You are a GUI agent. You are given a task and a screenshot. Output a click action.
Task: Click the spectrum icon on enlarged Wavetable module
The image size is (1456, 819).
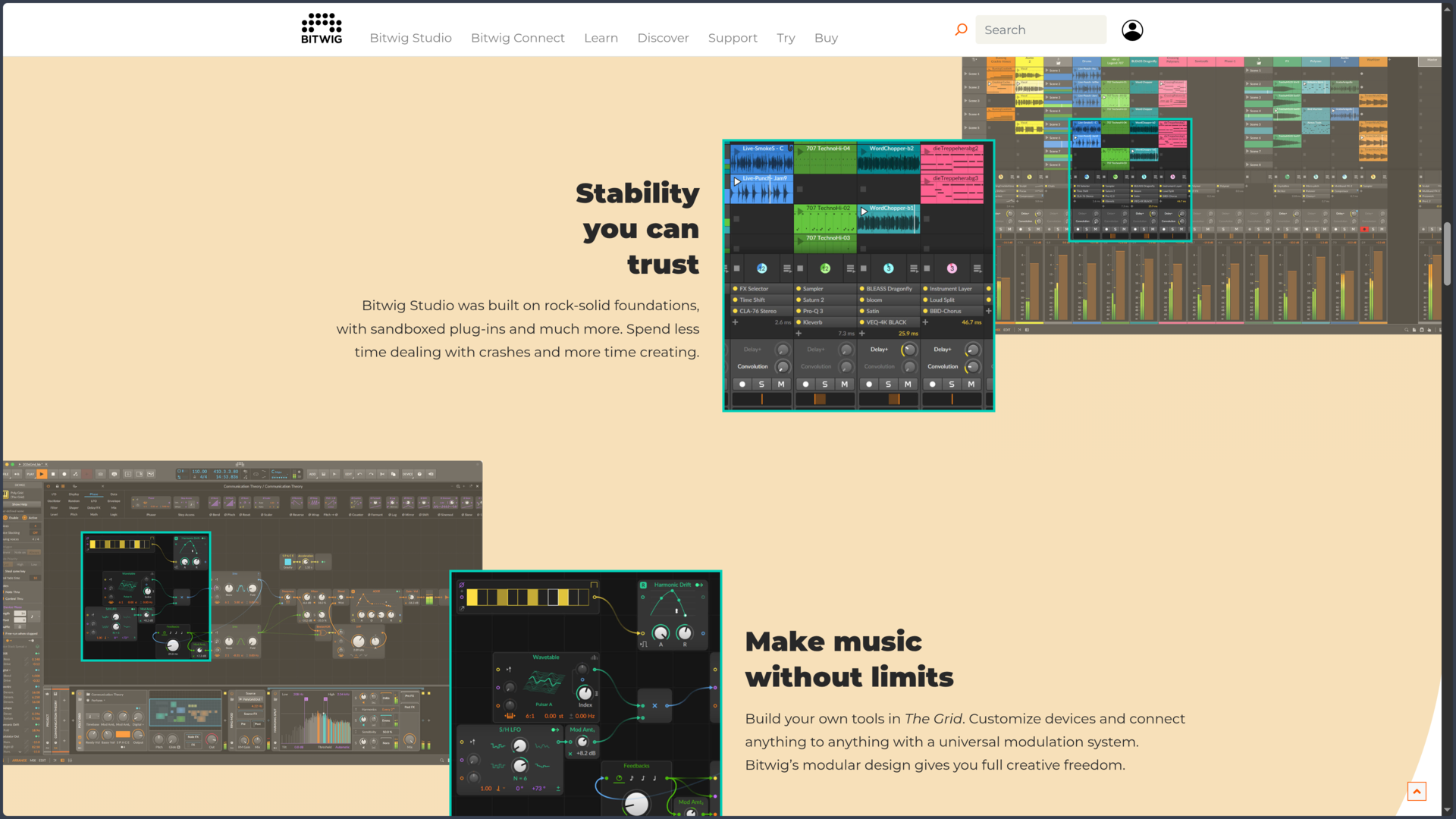tap(594, 657)
